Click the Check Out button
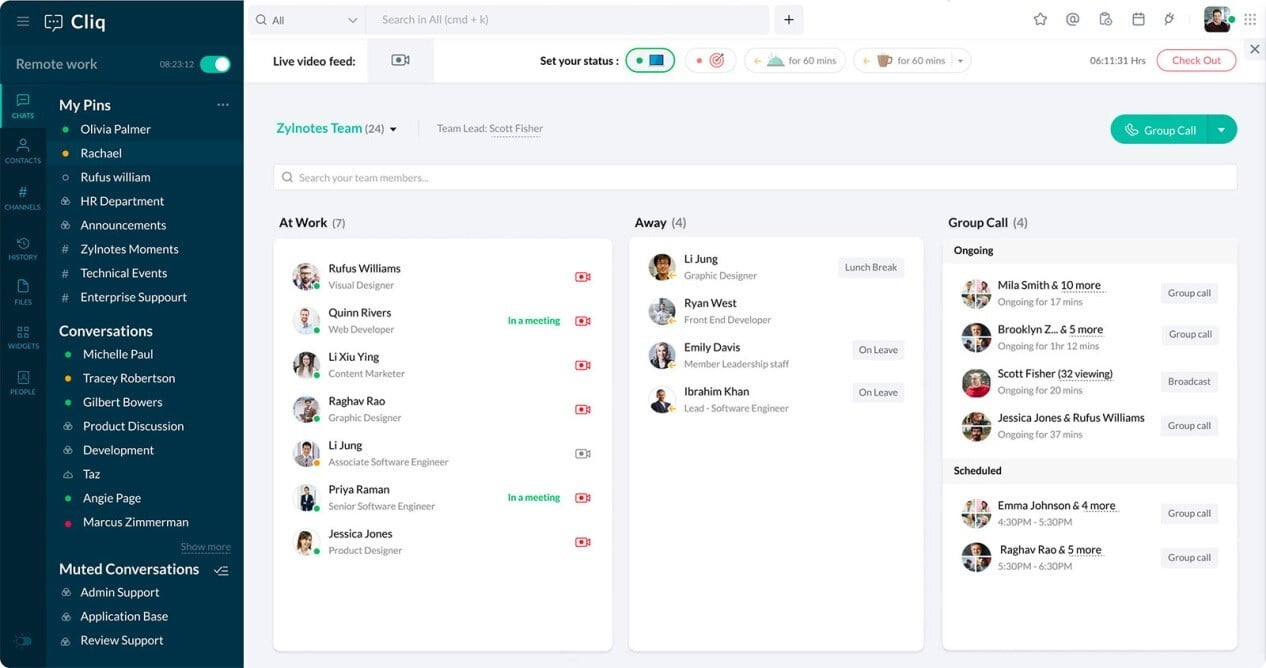The height and width of the screenshot is (668, 1266). [x=1196, y=60]
